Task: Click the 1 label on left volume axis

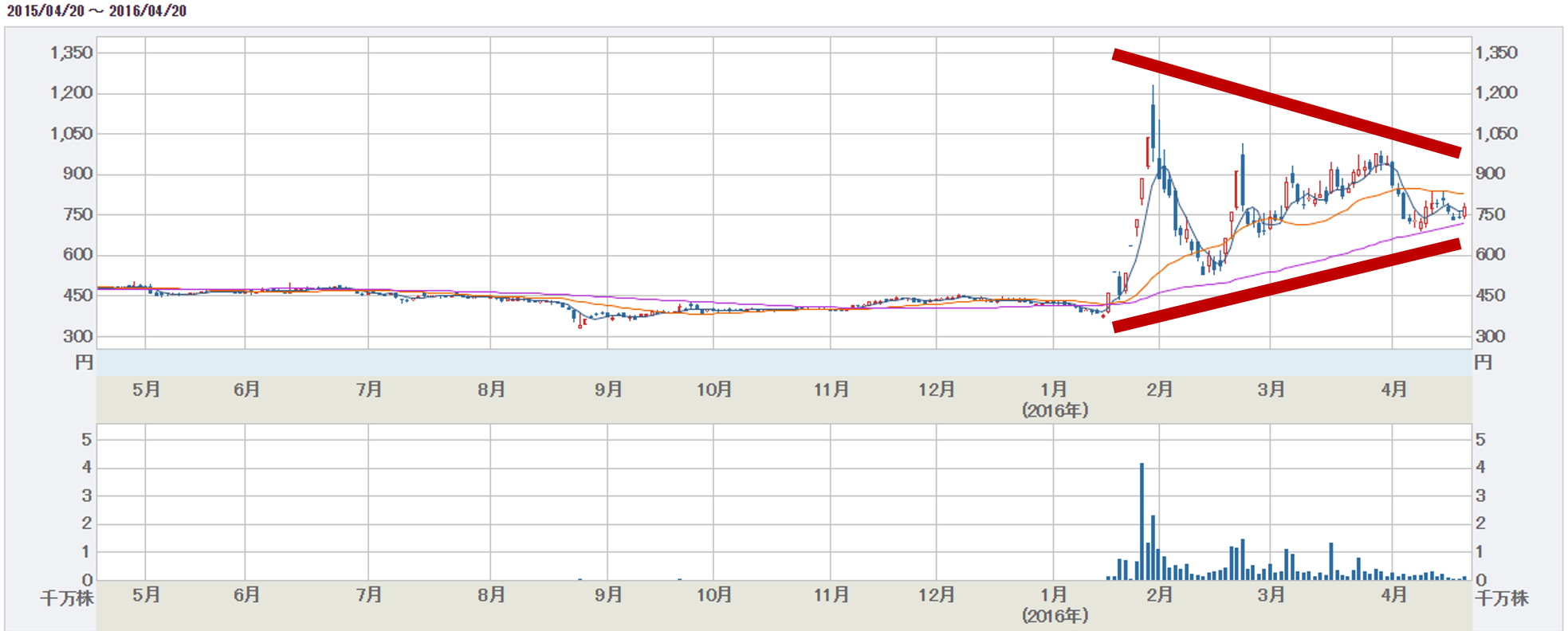Action: 87,551
